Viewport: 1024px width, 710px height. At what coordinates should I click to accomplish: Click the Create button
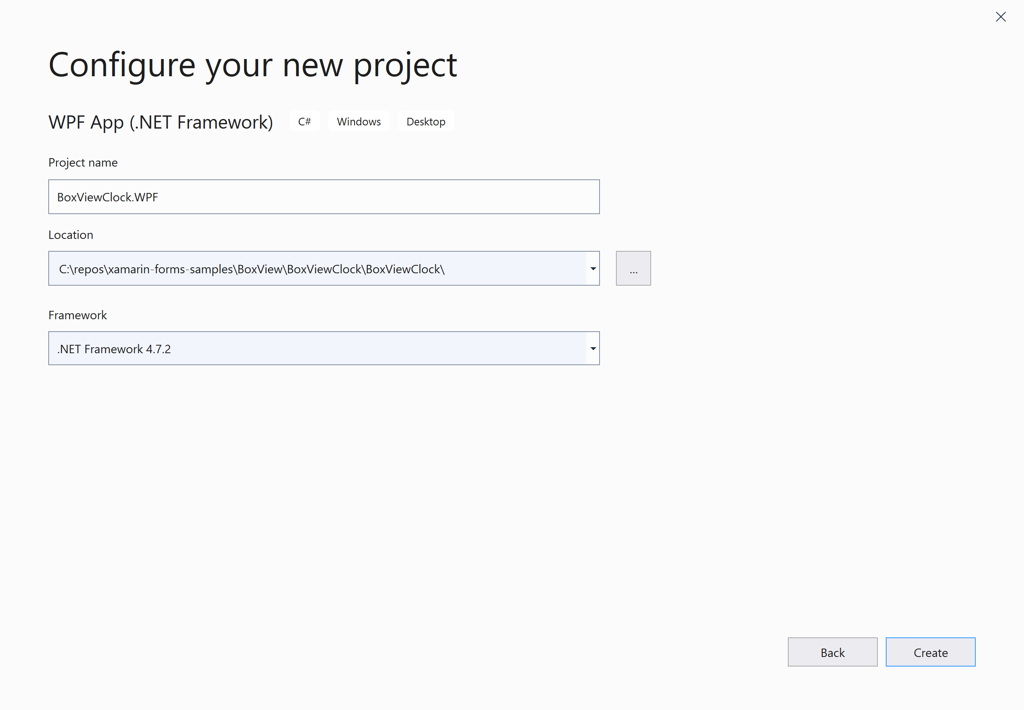click(930, 651)
